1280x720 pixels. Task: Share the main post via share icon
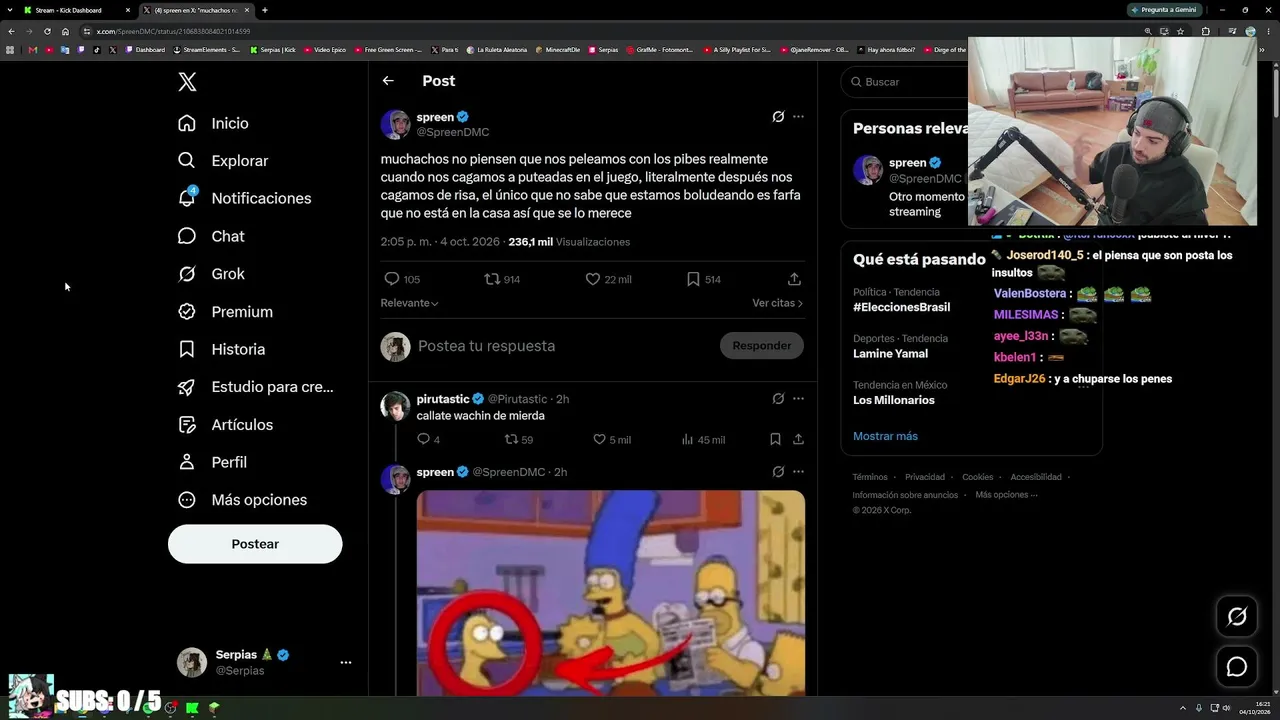(794, 279)
